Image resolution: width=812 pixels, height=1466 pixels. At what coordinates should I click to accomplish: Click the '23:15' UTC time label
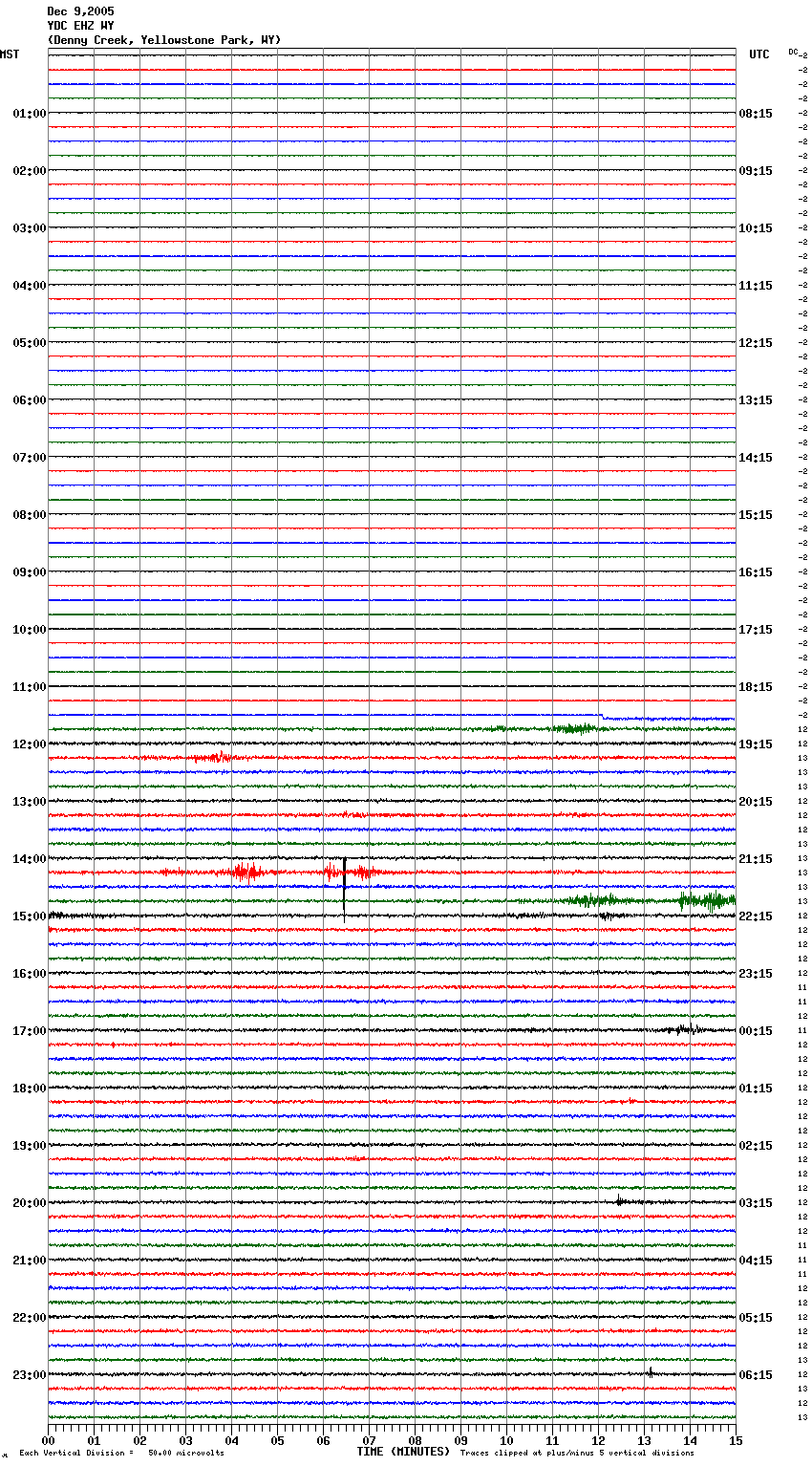(756, 974)
